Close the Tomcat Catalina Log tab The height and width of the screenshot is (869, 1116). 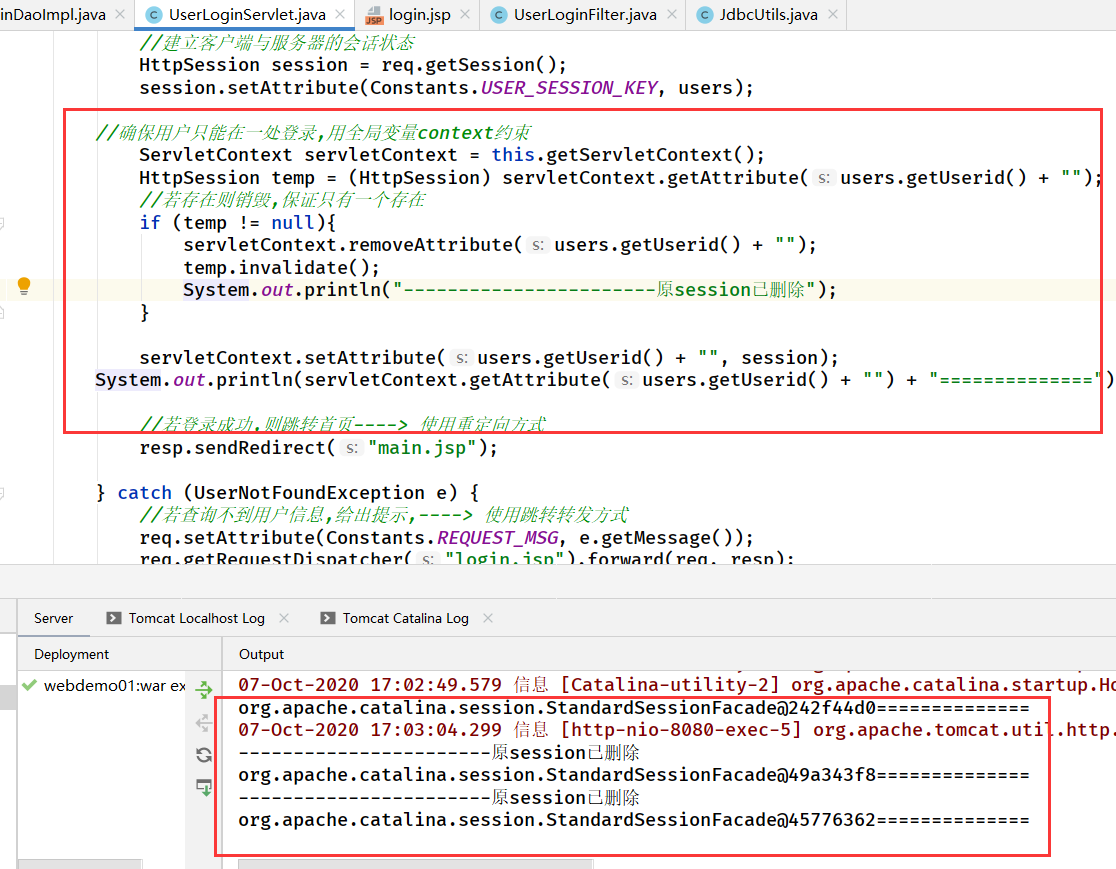pos(488,618)
